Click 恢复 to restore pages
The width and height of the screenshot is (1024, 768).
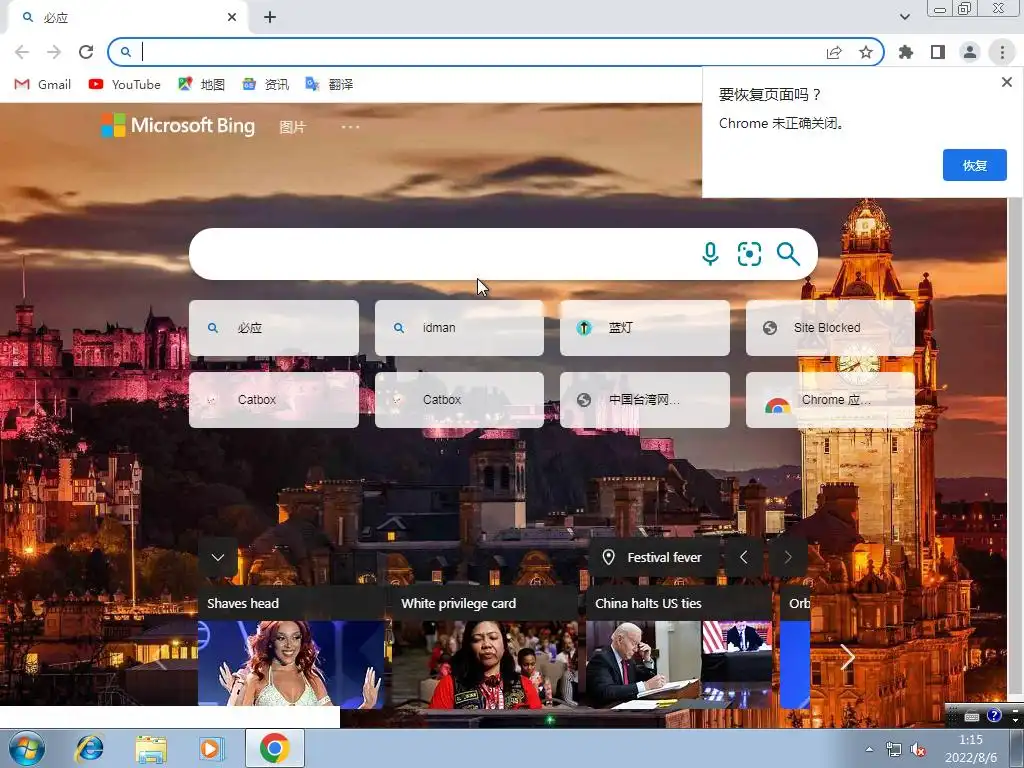pos(974,165)
